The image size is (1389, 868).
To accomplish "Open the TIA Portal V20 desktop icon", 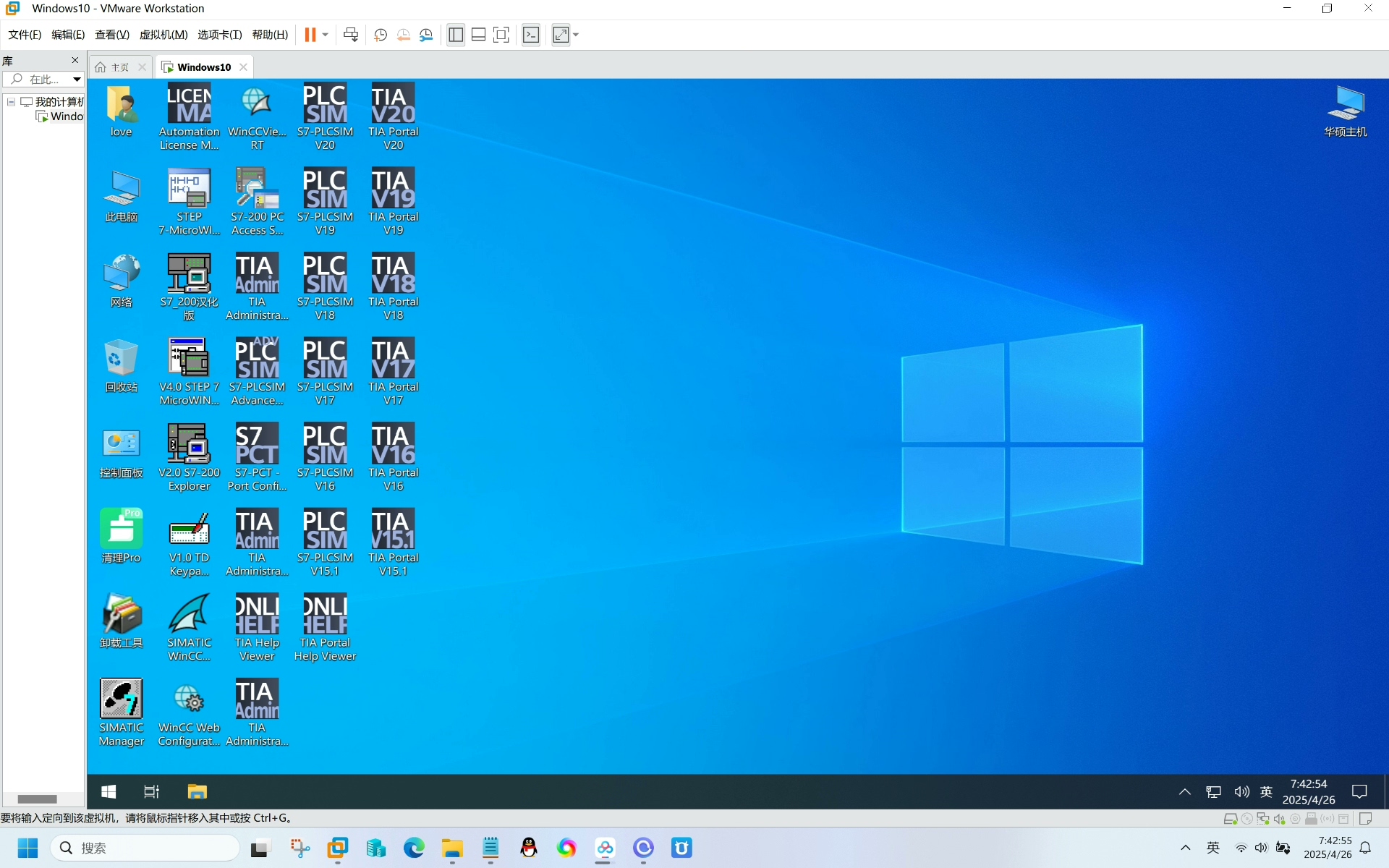I will tap(393, 116).
